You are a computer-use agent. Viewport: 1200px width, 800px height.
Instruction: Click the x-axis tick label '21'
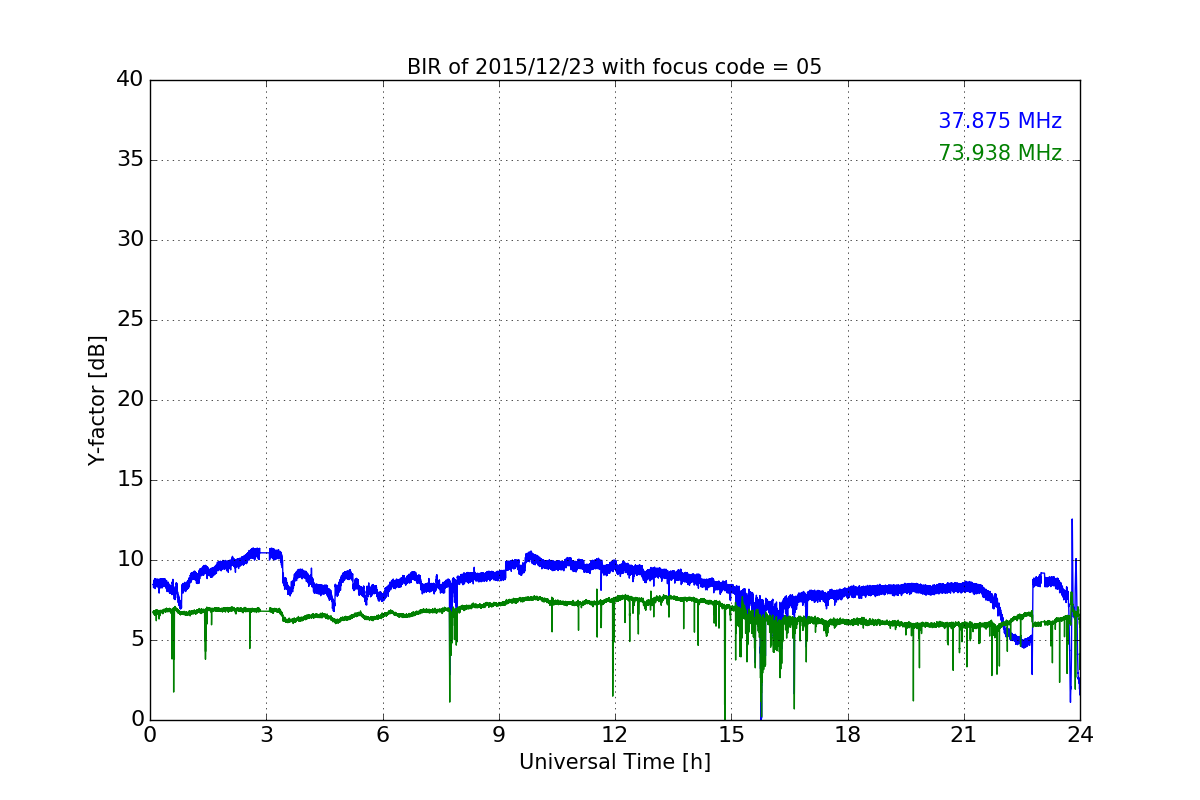964,735
